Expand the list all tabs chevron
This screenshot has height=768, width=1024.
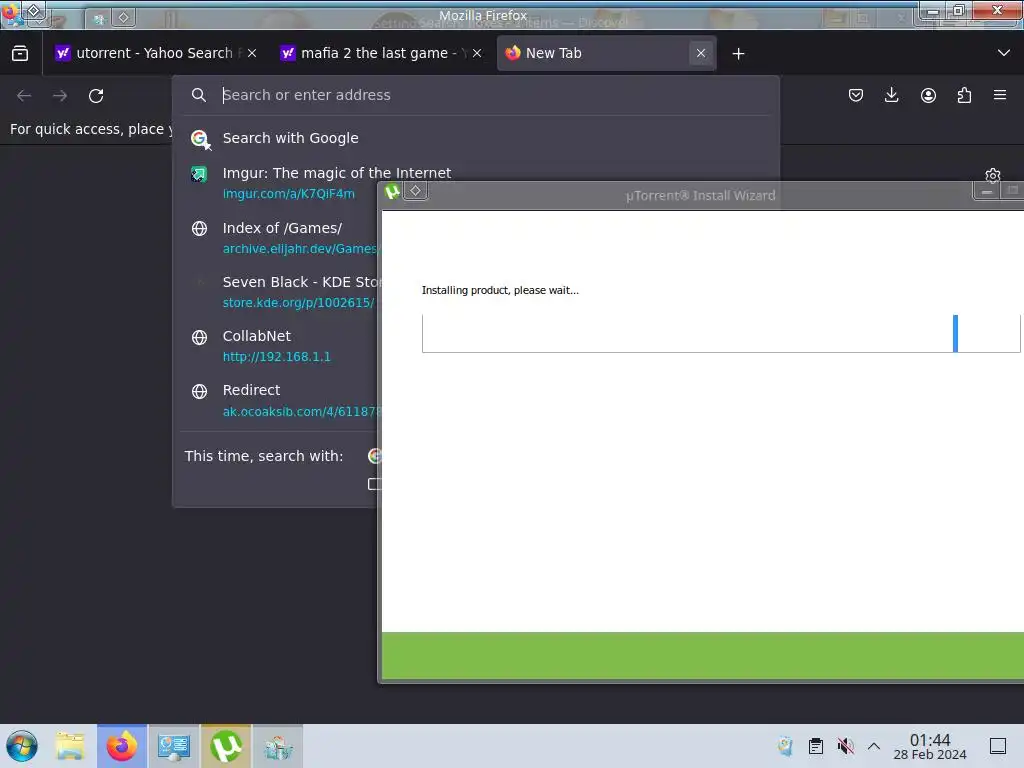(1004, 53)
